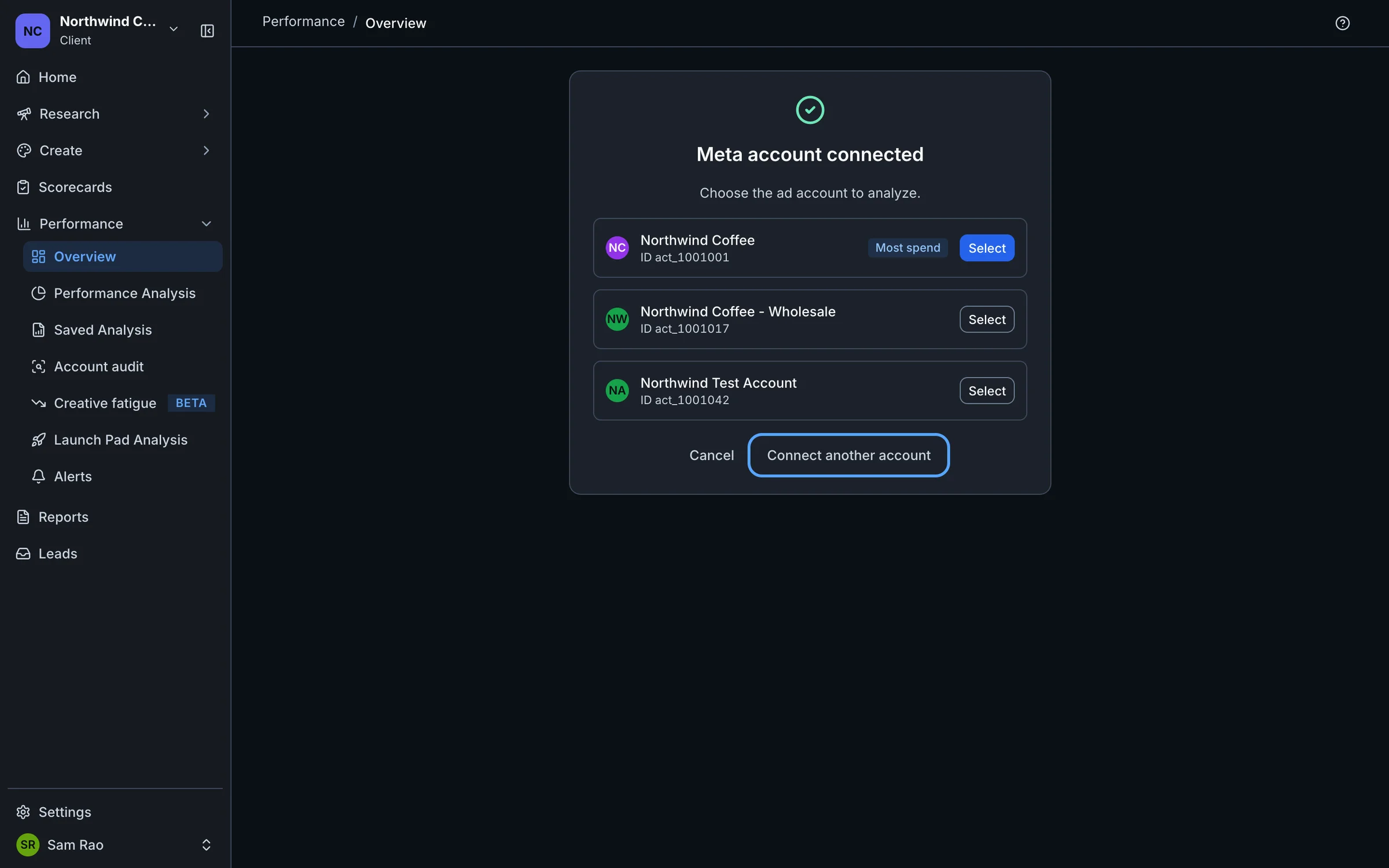The image size is (1389, 868).
Task: Click Connect another account button
Action: [x=848, y=455]
